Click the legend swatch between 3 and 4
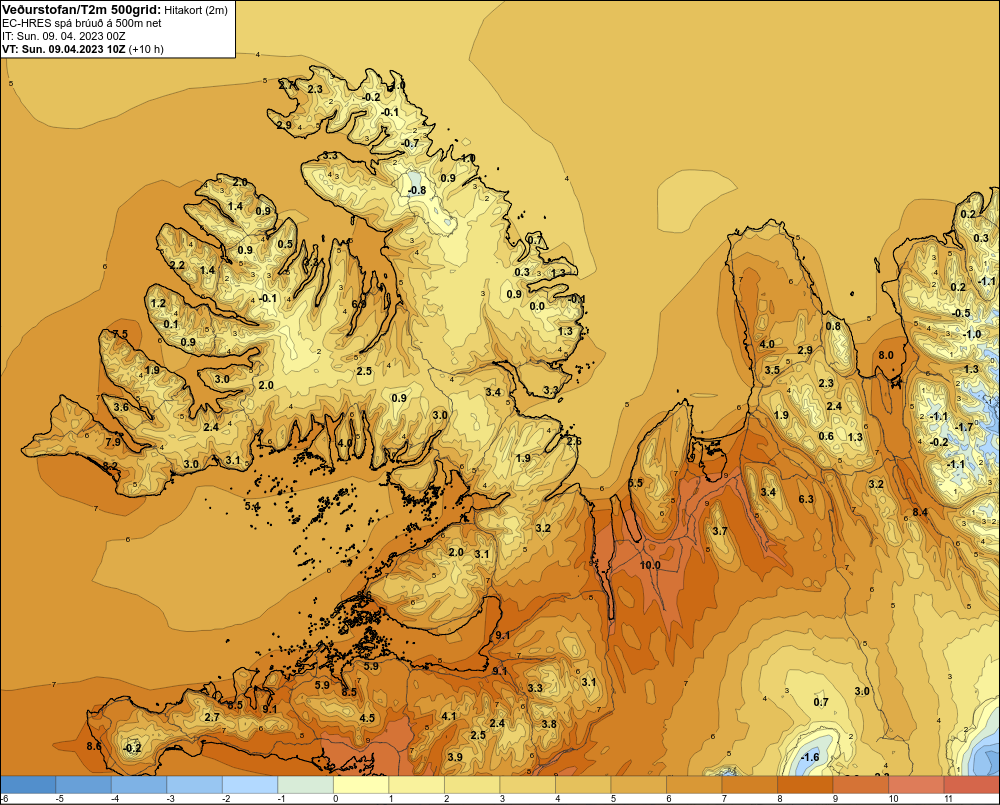This screenshot has width=1000, height=805. coord(527,785)
